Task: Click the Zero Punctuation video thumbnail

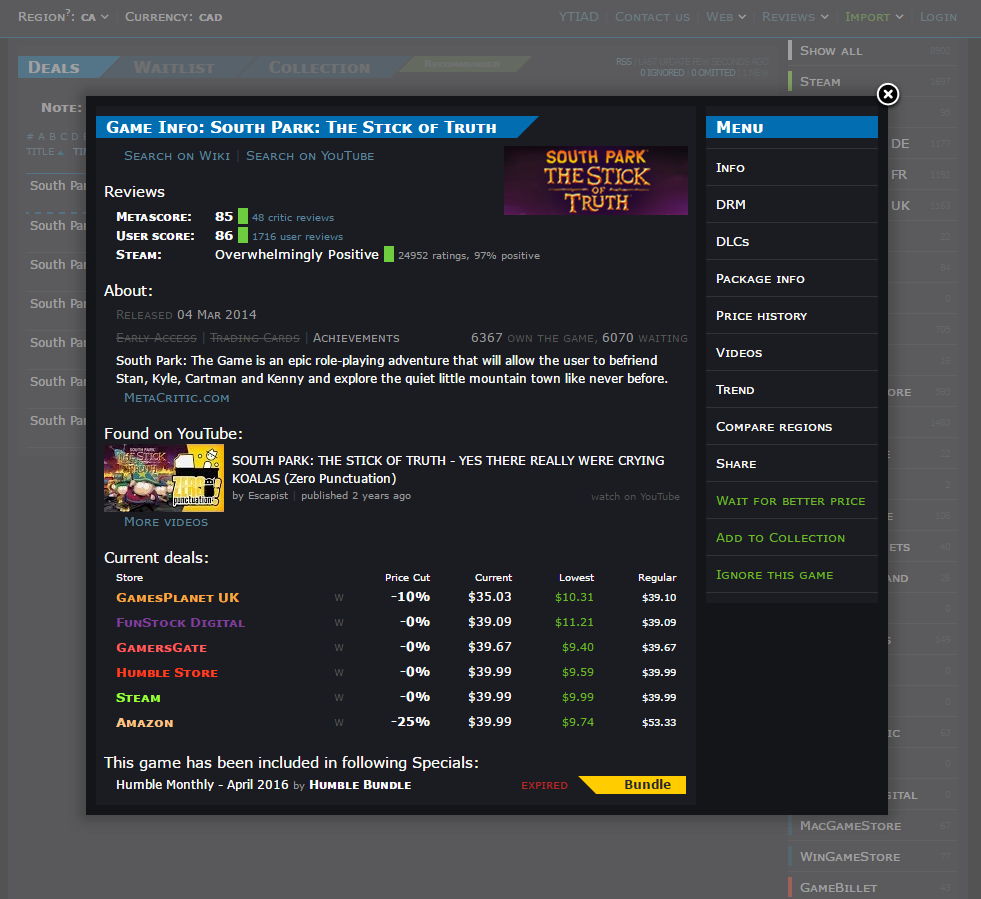Action: [164, 478]
